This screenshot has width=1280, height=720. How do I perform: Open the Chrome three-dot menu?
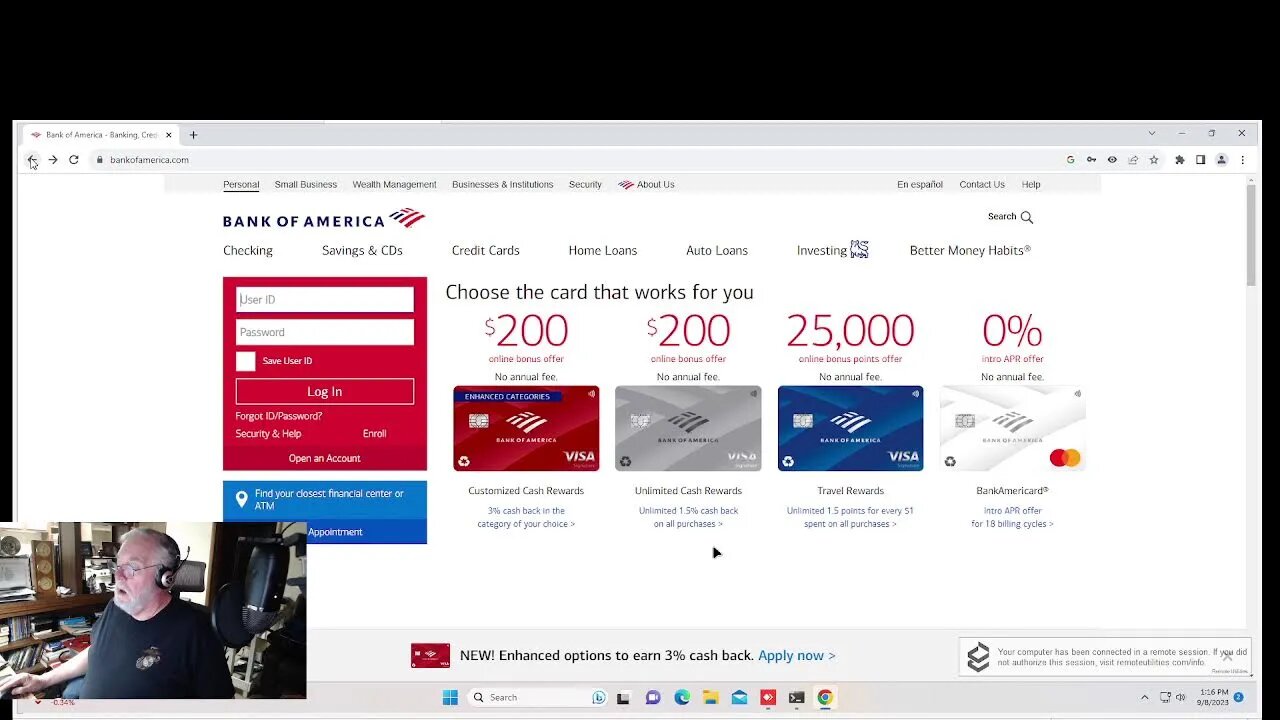pyautogui.click(x=1242, y=160)
